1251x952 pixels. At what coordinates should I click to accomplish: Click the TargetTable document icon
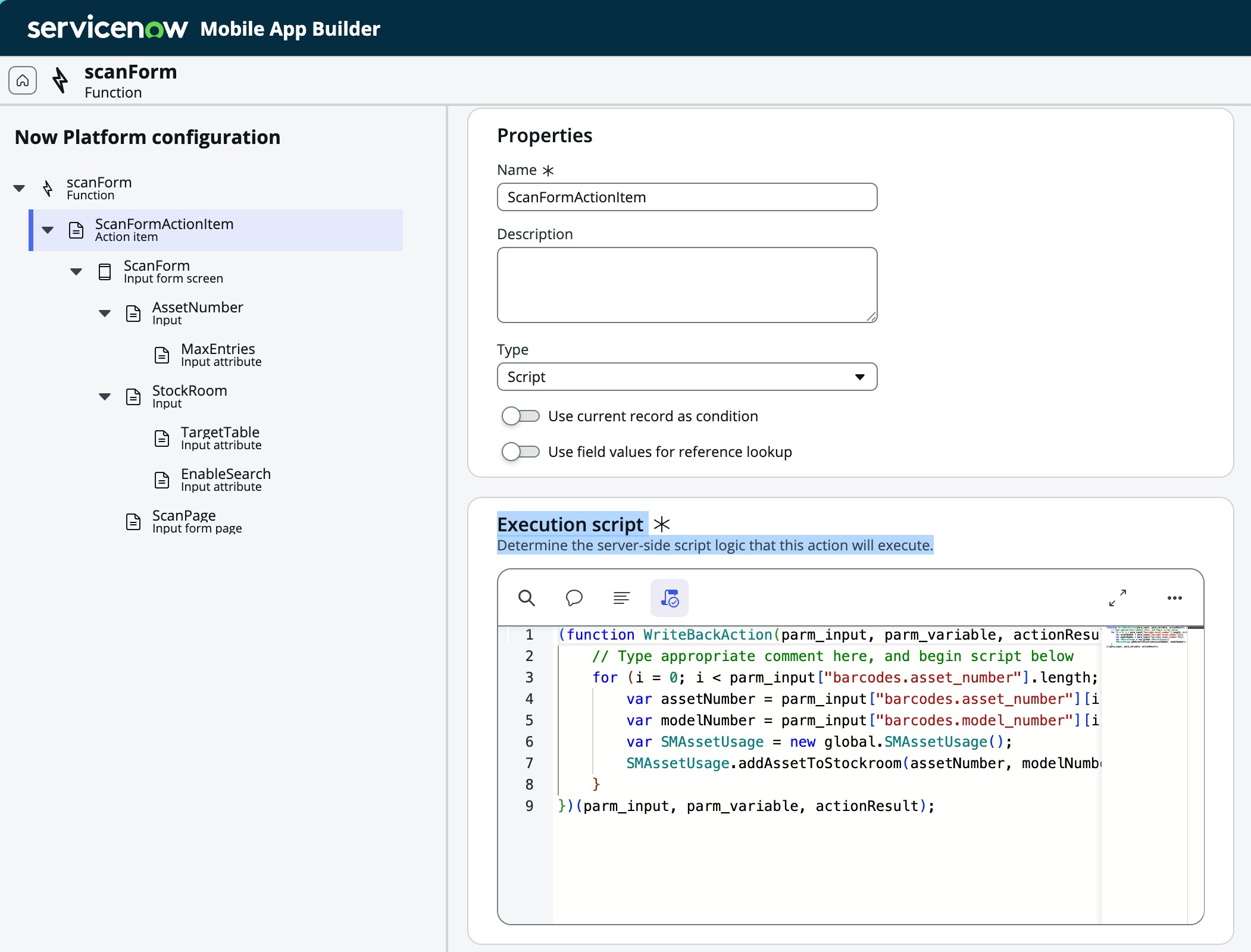[162, 439]
